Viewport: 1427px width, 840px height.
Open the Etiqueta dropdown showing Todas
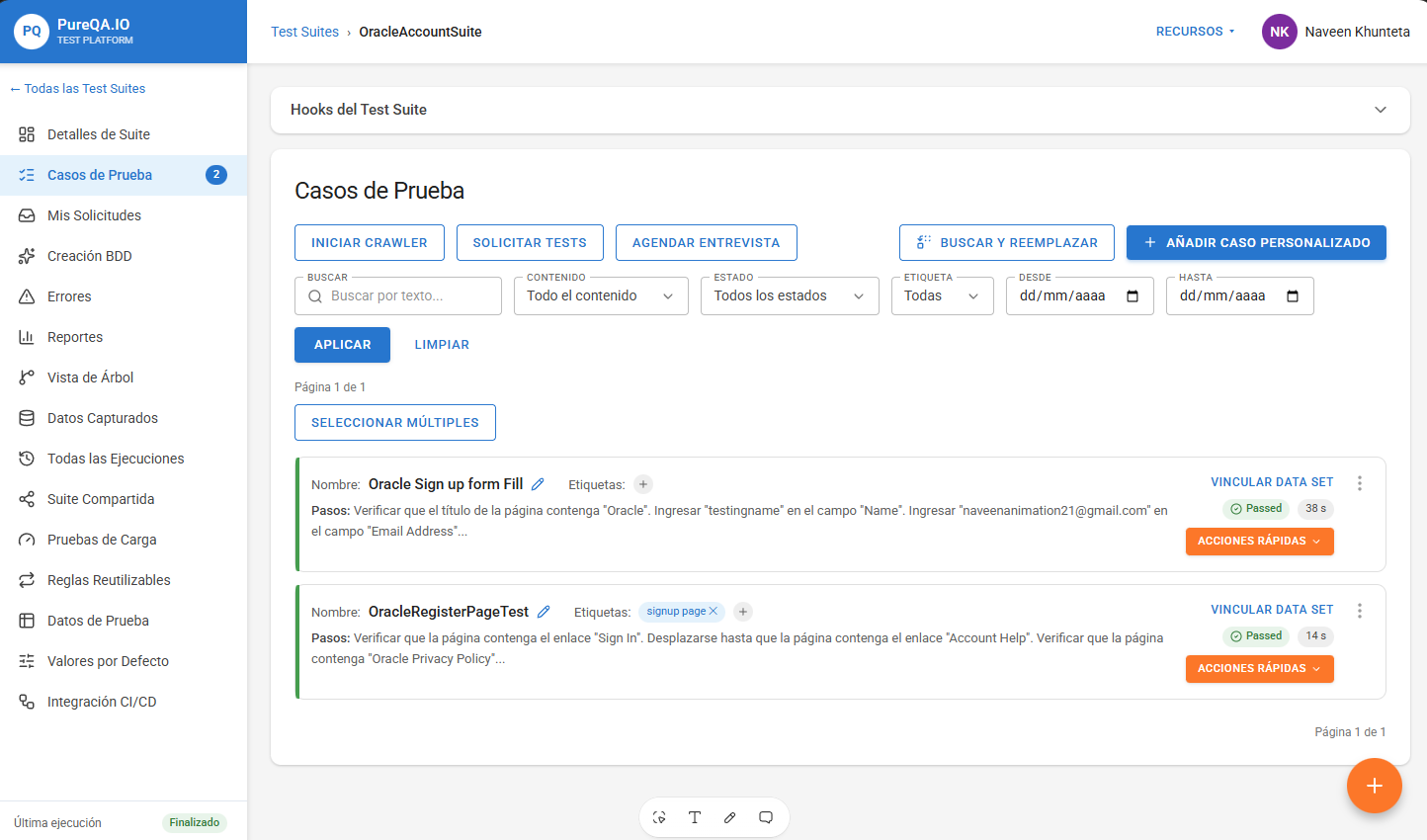click(943, 295)
